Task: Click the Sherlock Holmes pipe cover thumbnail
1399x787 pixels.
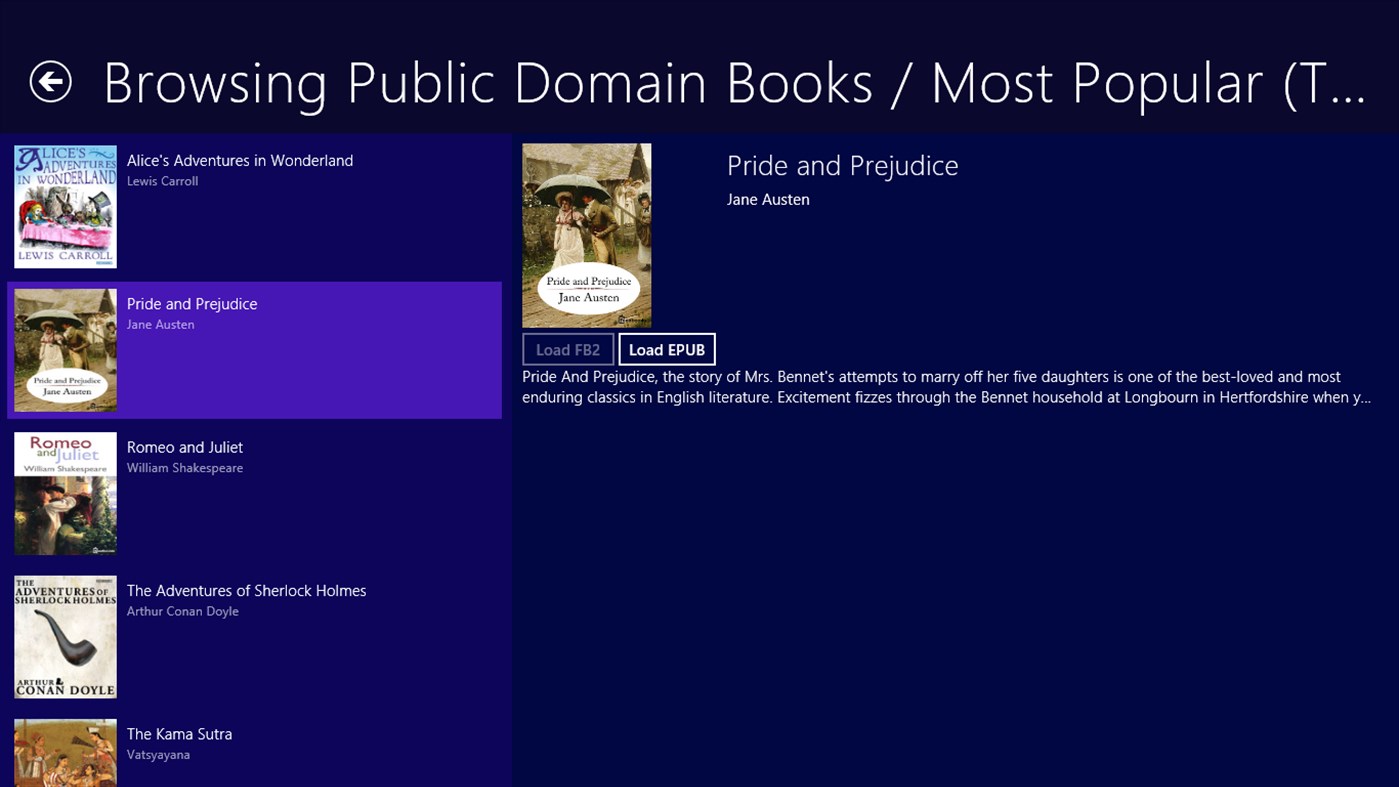Action: click(65, 636)
